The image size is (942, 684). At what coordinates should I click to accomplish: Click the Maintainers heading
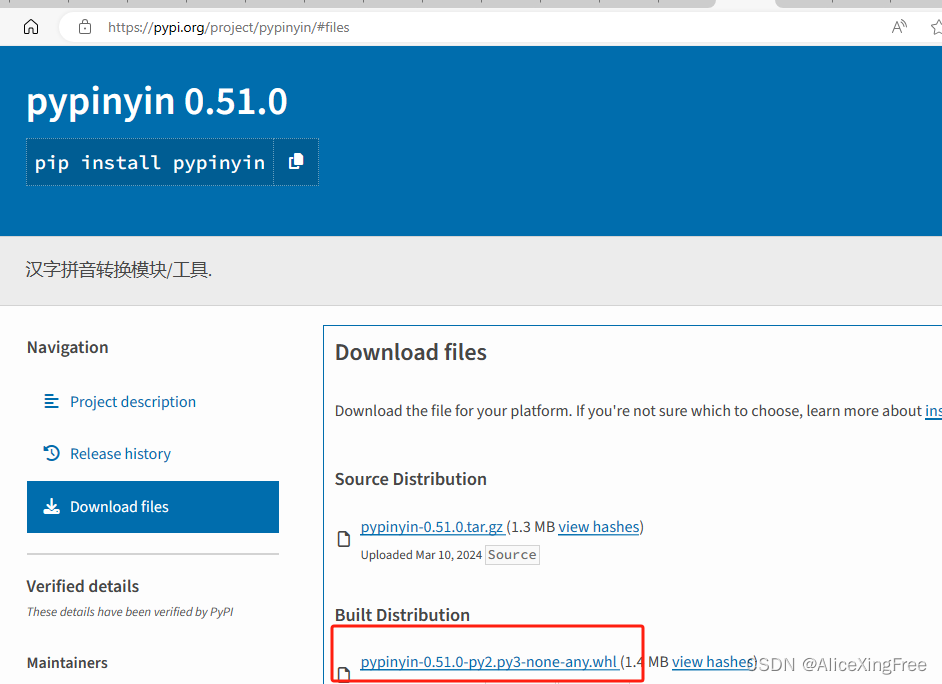(x=67, y=663)
